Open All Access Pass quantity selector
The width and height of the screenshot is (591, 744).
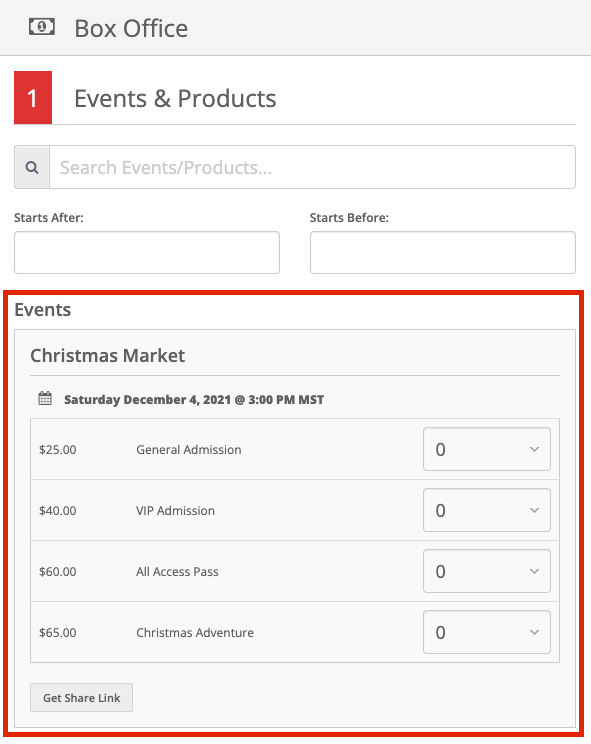pos(487,571)
